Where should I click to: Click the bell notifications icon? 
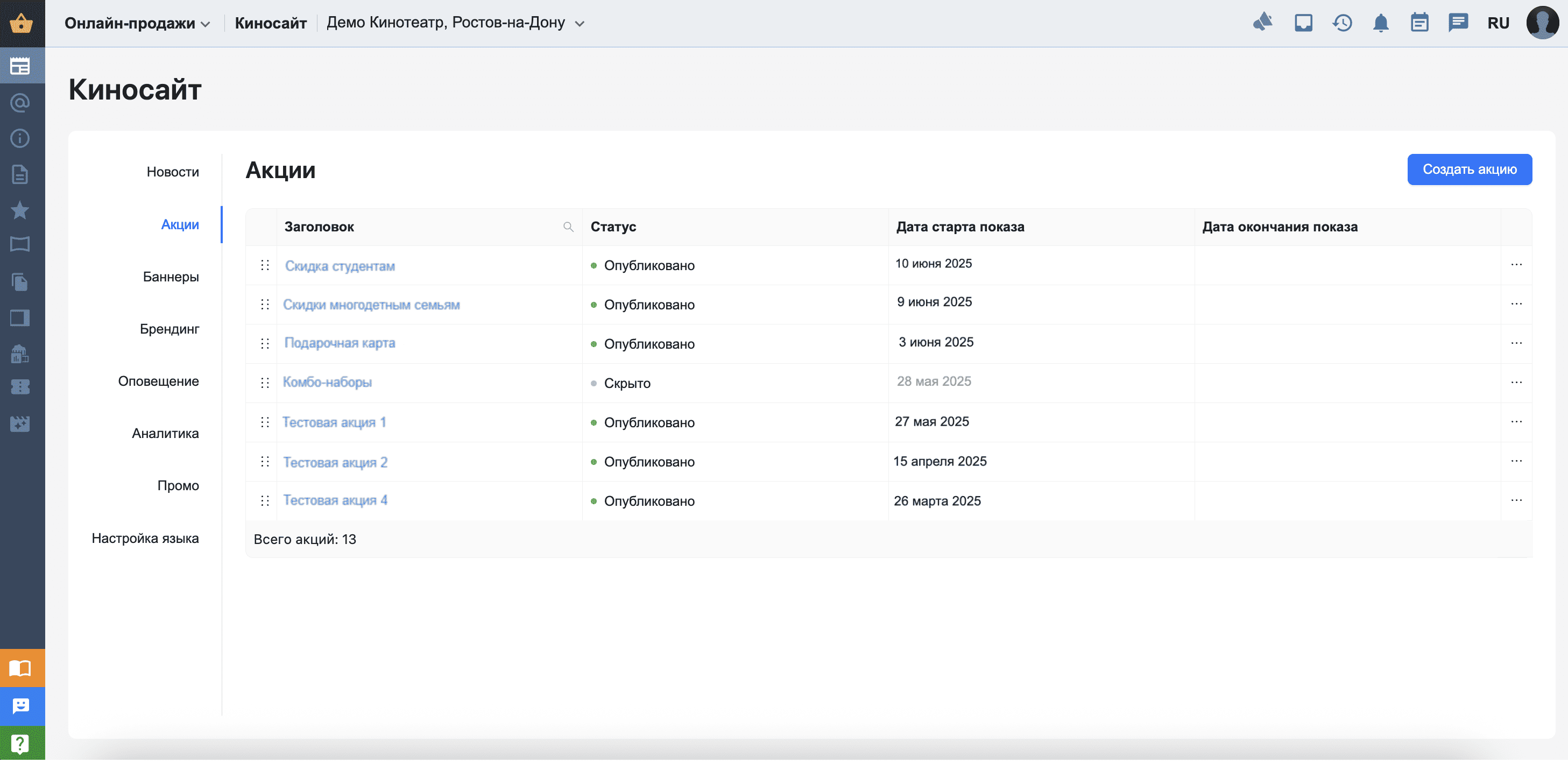pos(1381,23)
